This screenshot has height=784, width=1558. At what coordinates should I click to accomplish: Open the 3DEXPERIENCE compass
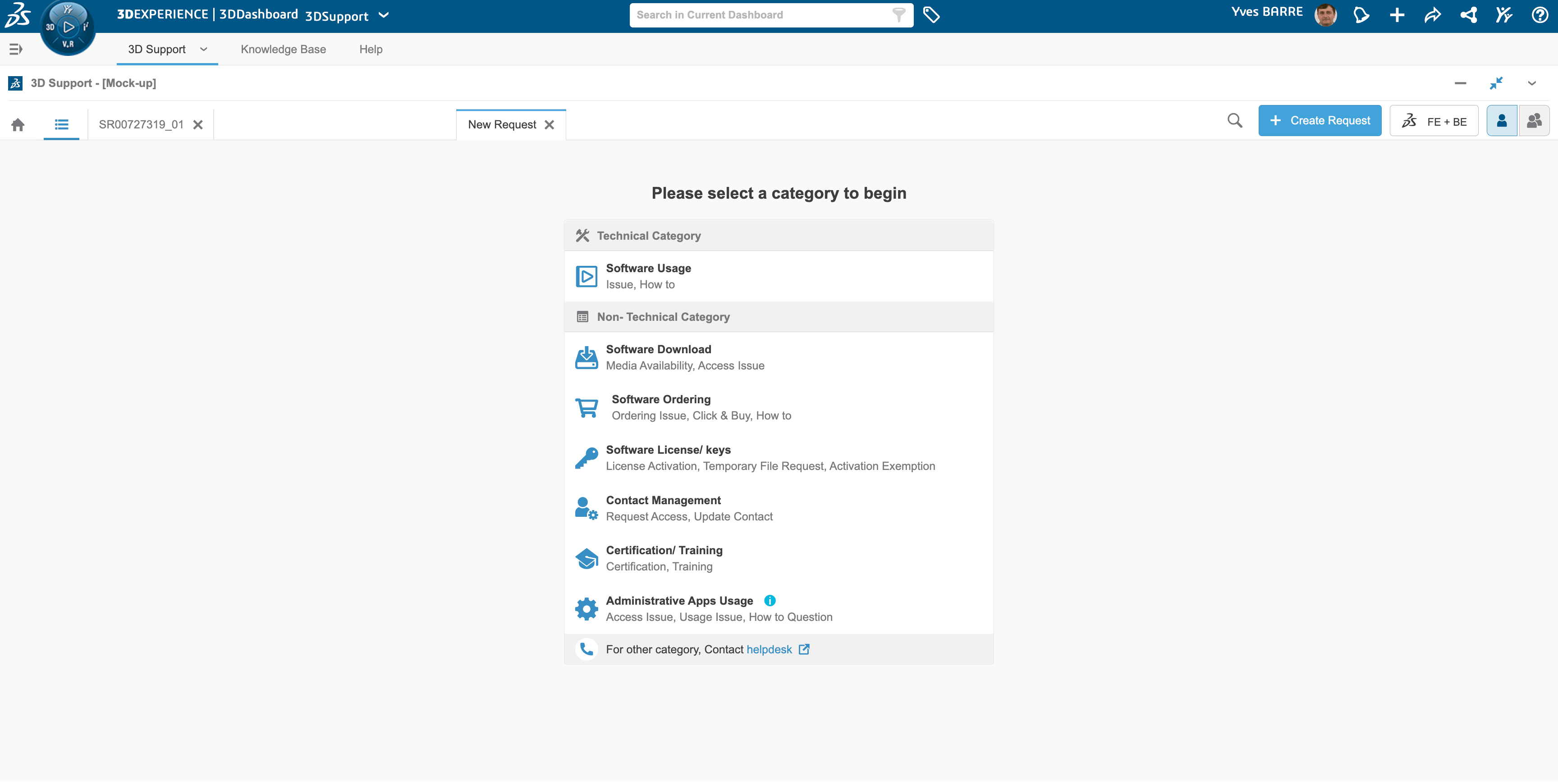click(x=68, y=27)
